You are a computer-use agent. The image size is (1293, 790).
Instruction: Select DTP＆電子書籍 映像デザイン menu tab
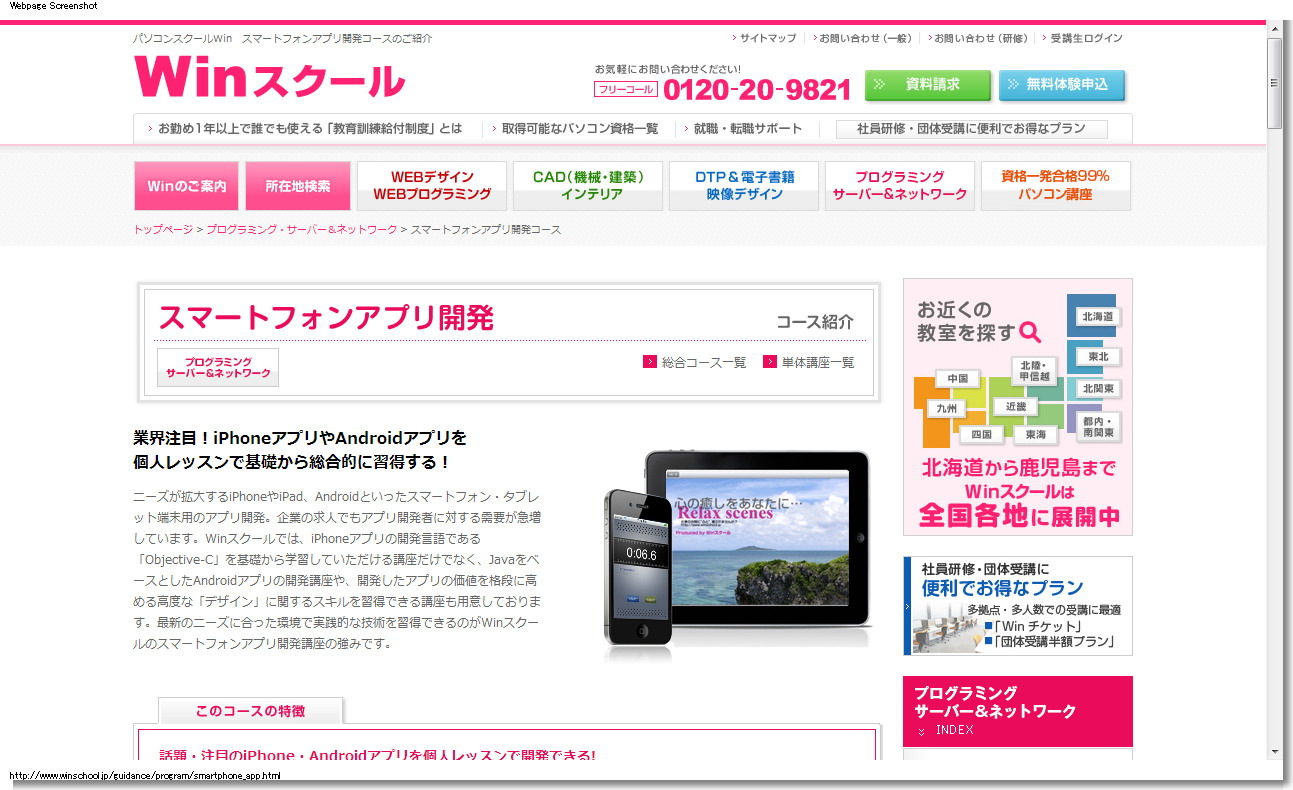click(744, 186)
